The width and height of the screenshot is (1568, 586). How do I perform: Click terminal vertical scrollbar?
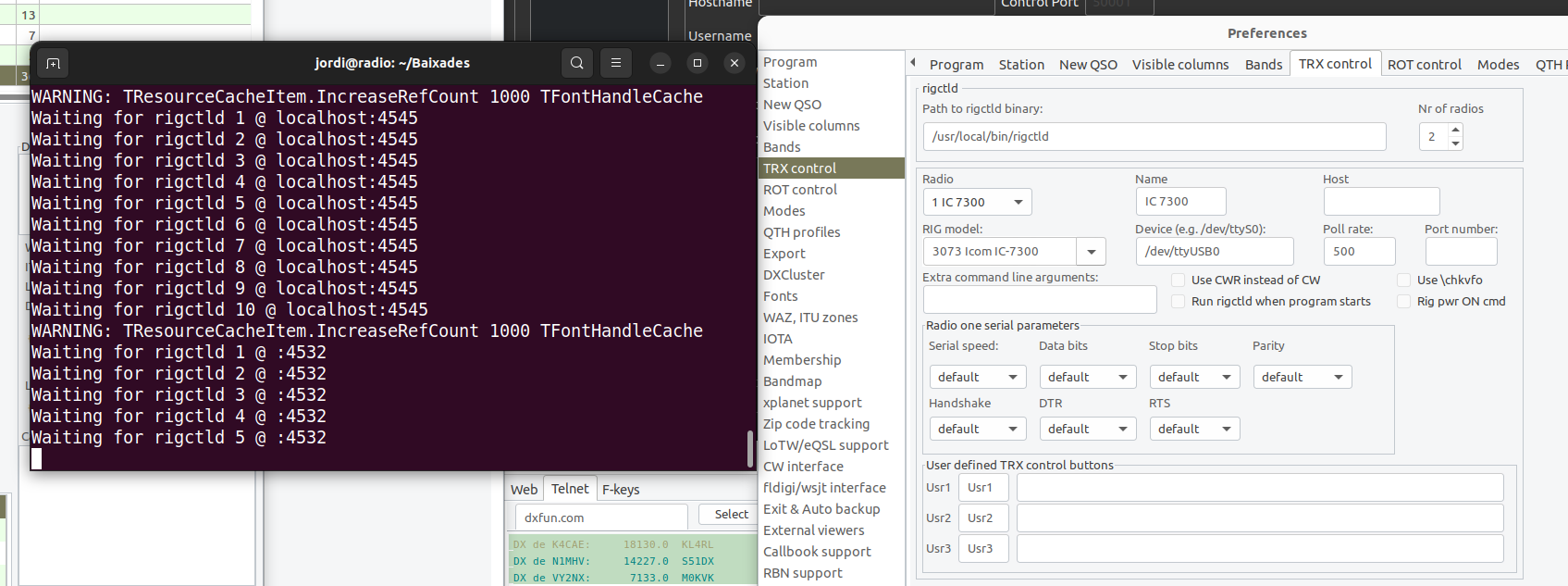pos(750,449)
